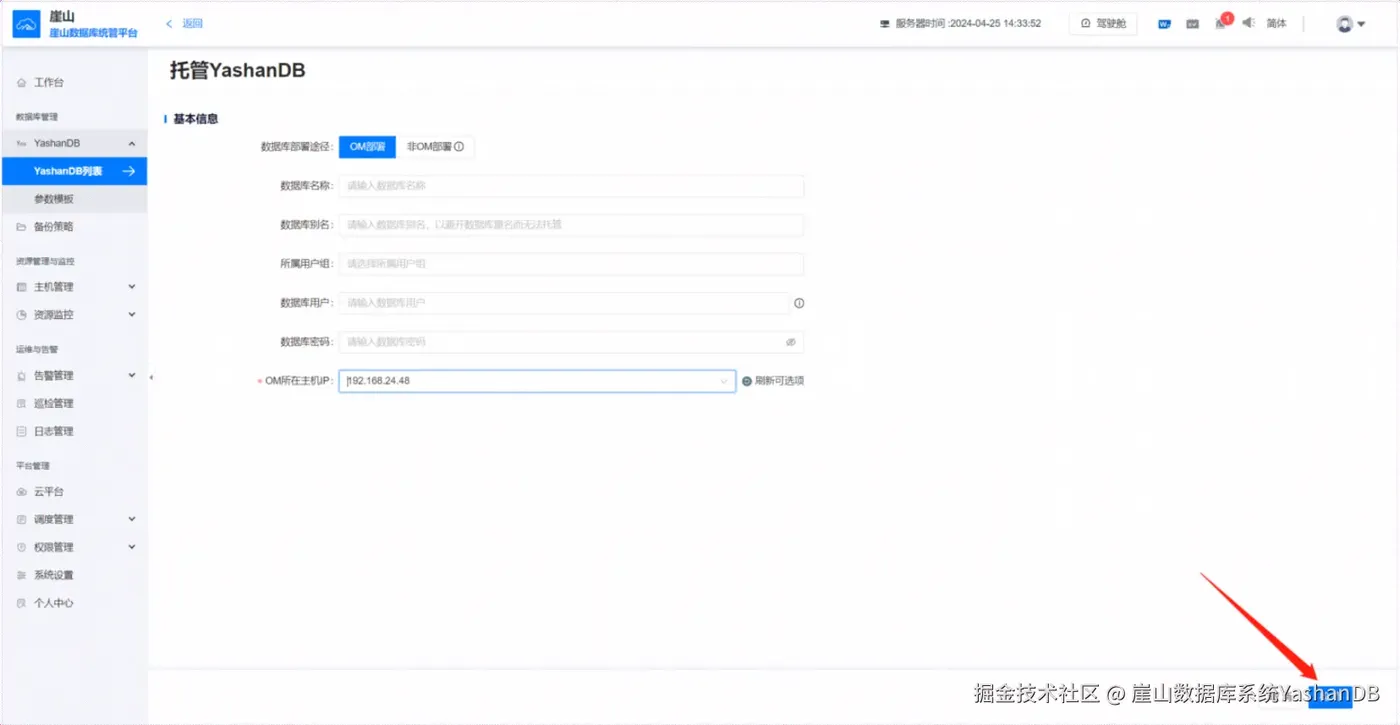Expand the 资源监控 chevron
The image size is (1400, 725).
(131, 315)
